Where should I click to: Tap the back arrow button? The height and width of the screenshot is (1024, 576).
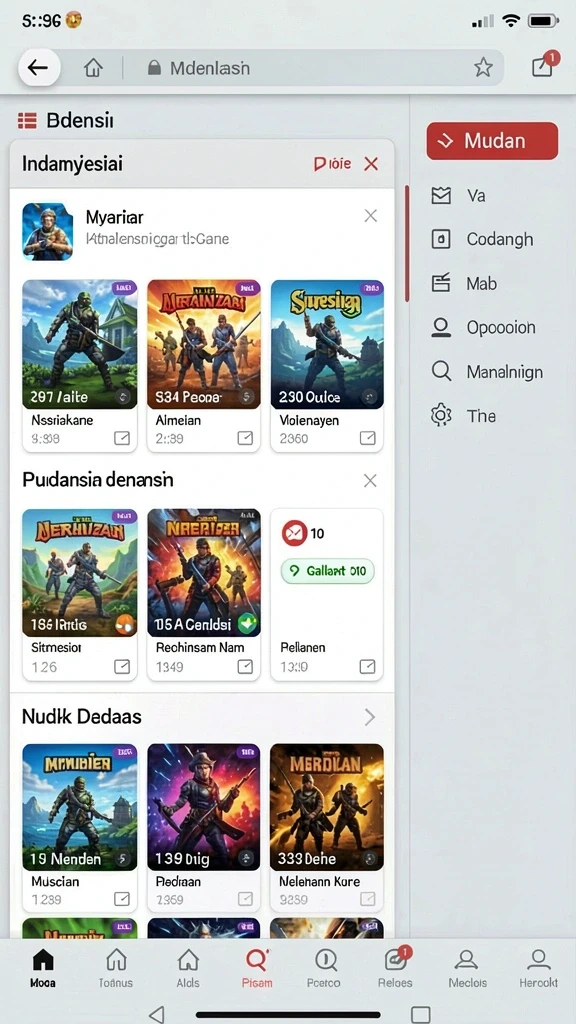click(x=39, y=67)
